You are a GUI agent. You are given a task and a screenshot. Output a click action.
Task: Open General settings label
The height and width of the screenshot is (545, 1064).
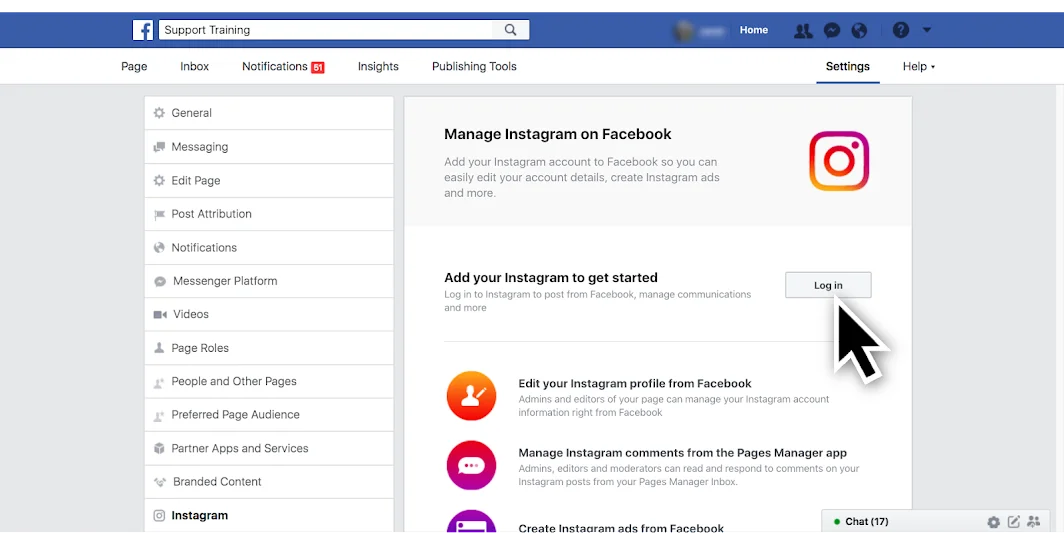(191, 113)
